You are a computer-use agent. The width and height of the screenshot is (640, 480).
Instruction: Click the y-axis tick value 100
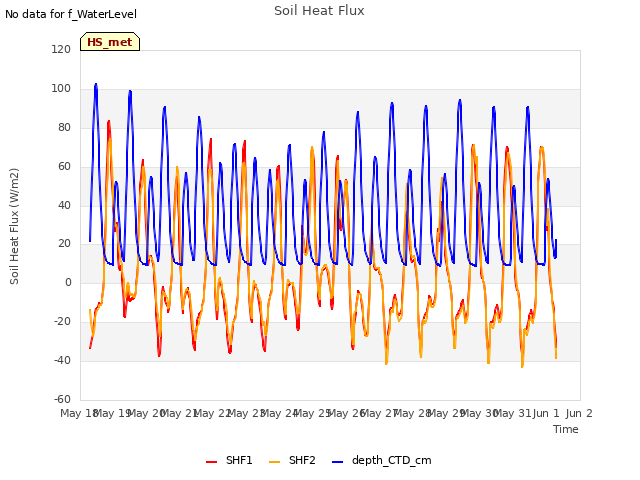[x=61, y=88]
